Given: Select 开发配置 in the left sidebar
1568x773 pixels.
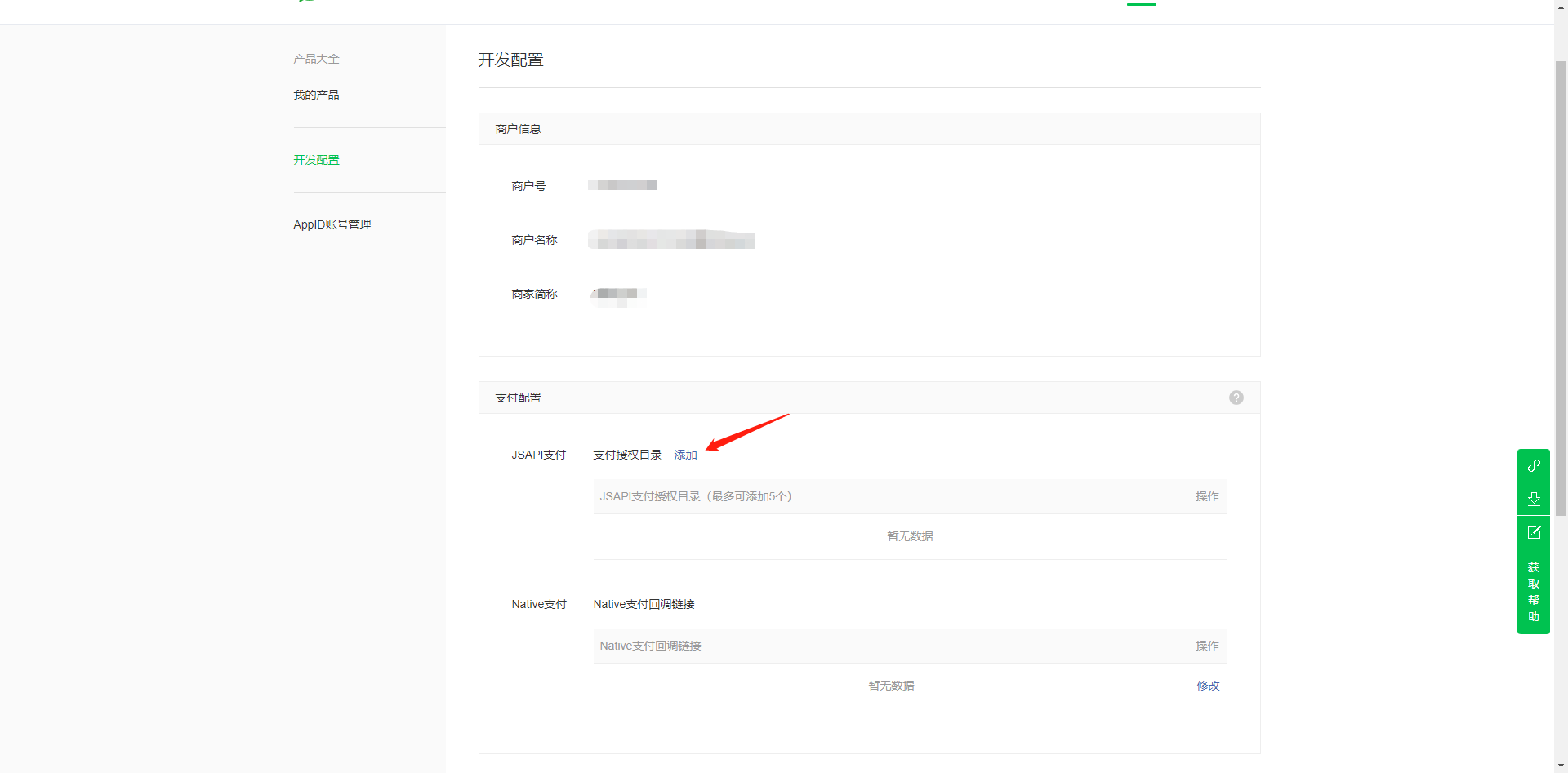Looking at the screenshot, I should click(316, 160).
